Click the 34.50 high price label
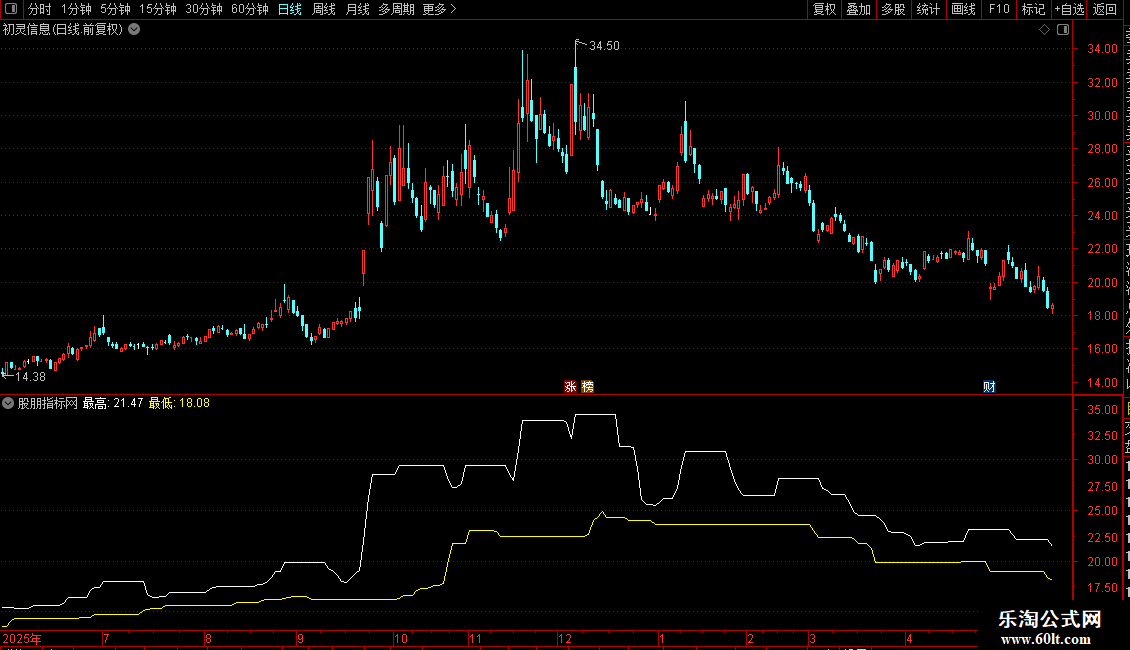The image size is (1130, 650). tap(604, 46)
